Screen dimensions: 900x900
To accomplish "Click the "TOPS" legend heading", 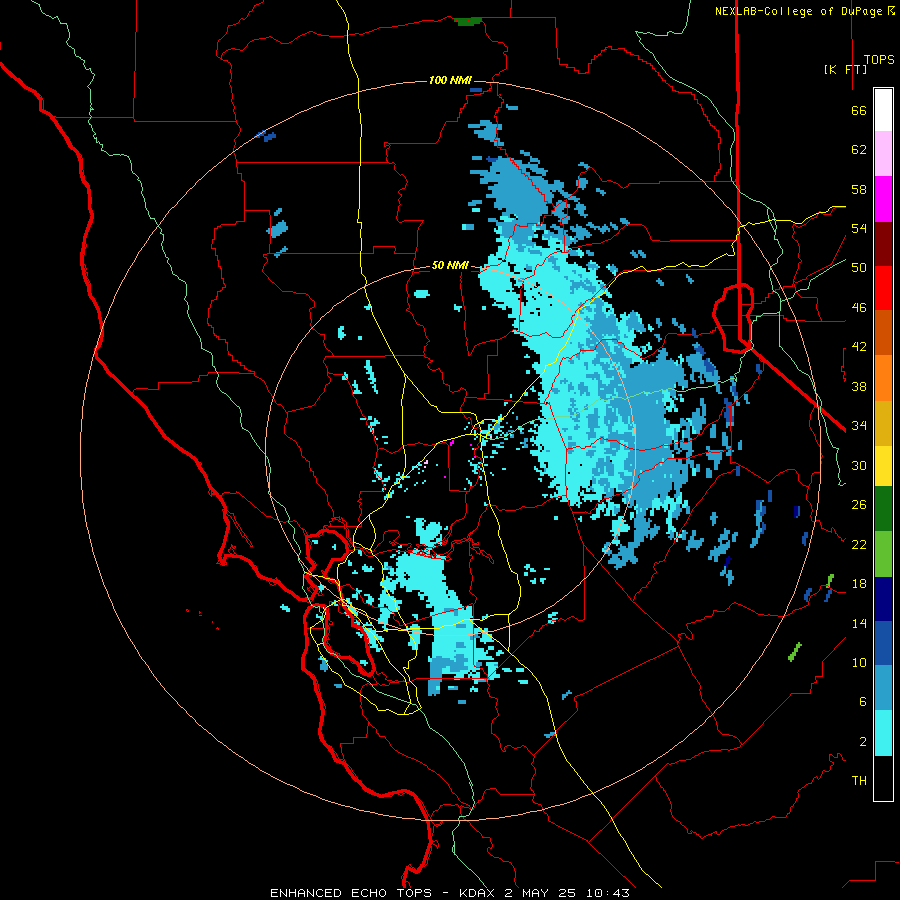I will tap(879, 59).
